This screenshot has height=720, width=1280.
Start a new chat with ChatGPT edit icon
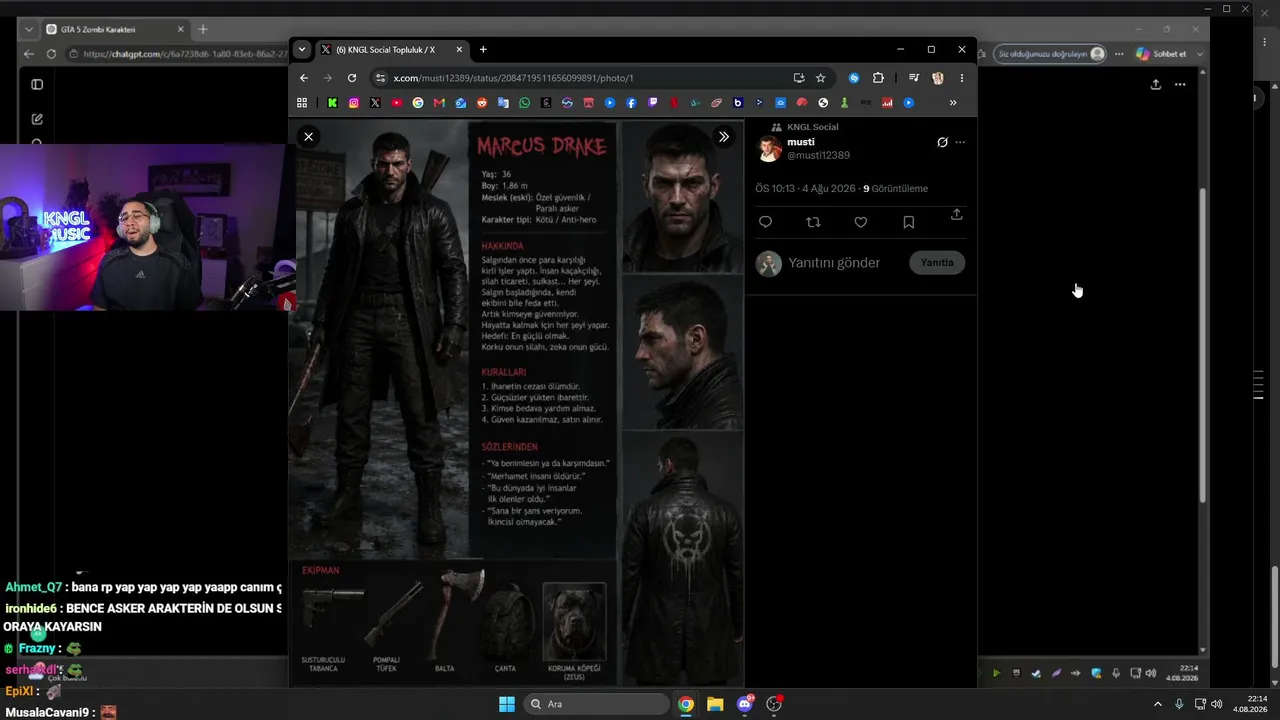[37, 119]
